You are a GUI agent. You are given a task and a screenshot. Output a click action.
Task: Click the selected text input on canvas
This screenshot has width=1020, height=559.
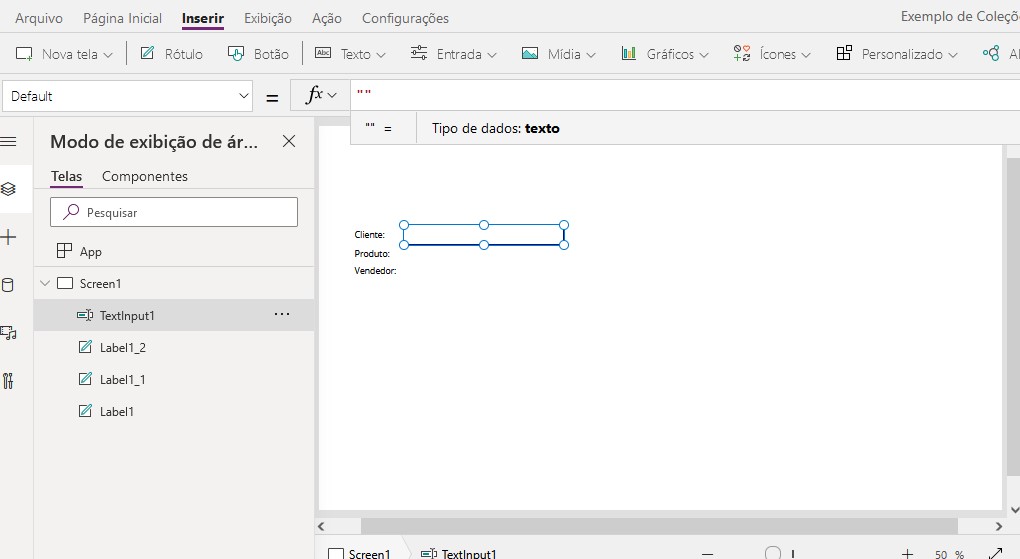[484, 235]
